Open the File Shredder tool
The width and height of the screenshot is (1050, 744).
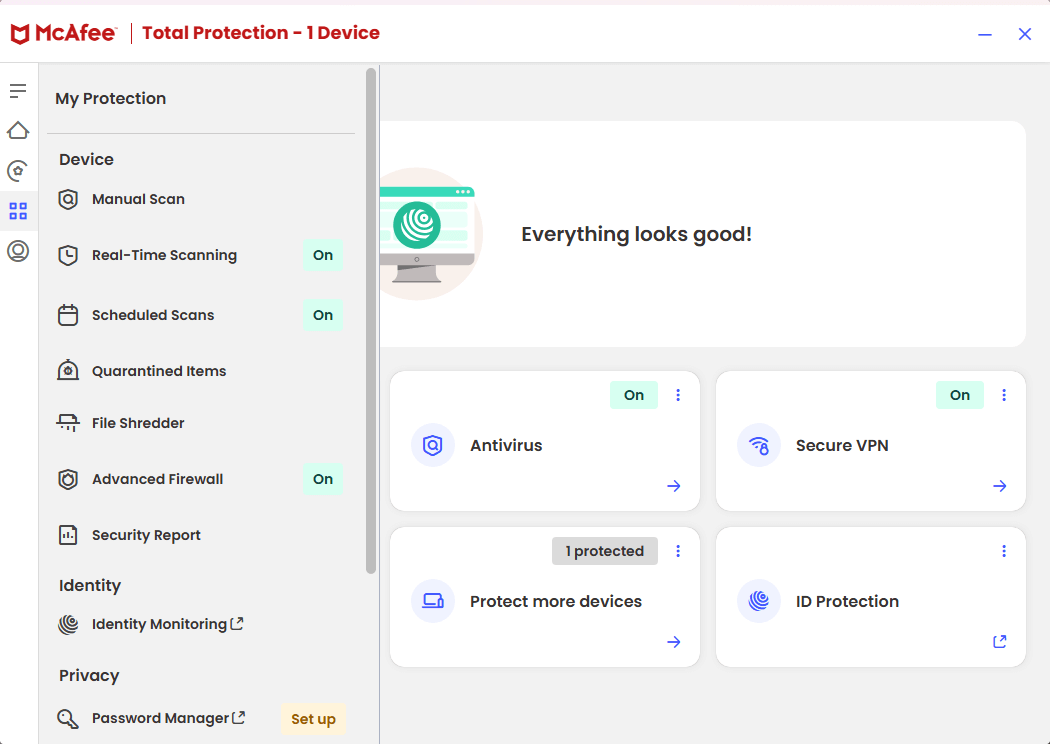[137, 423]
